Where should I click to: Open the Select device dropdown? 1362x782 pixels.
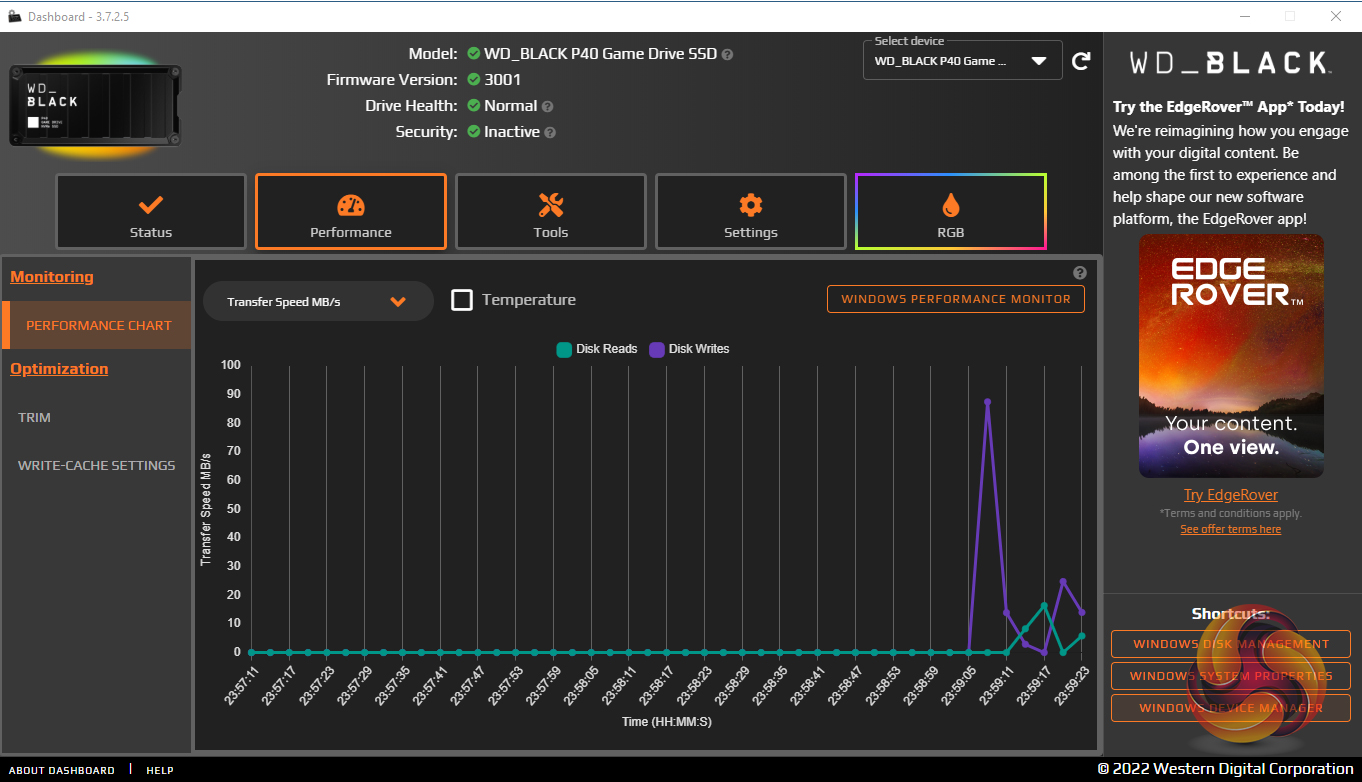pos(962,61)
